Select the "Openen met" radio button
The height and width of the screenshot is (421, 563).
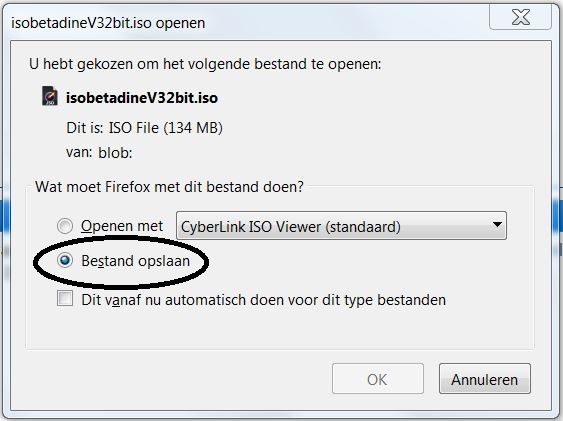65,226
